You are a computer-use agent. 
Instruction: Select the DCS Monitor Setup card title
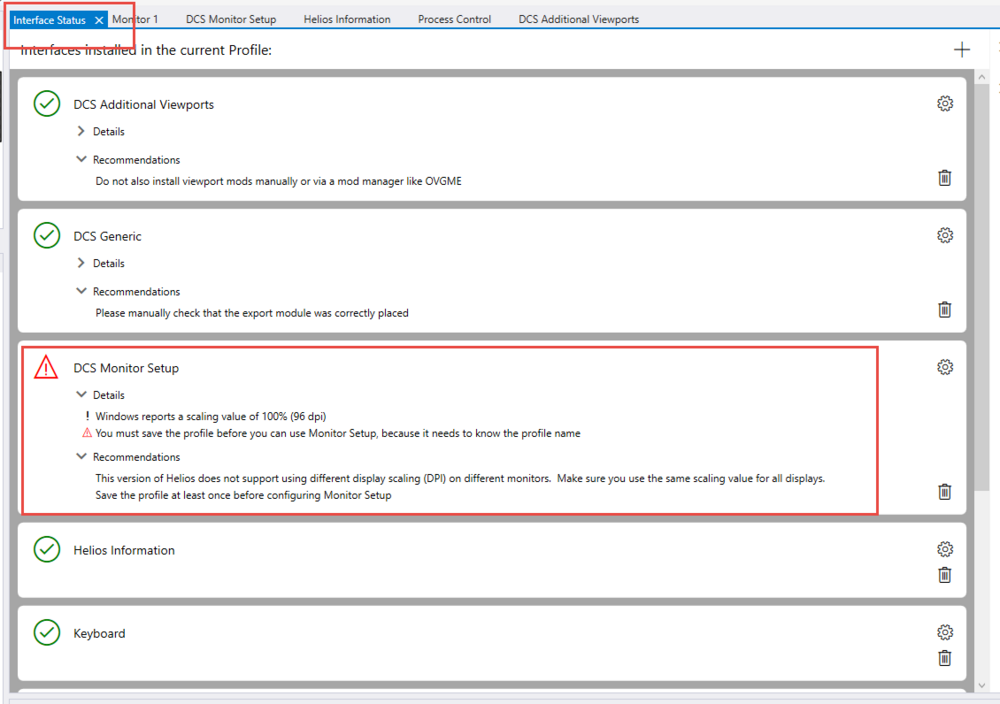click(126, 369)
